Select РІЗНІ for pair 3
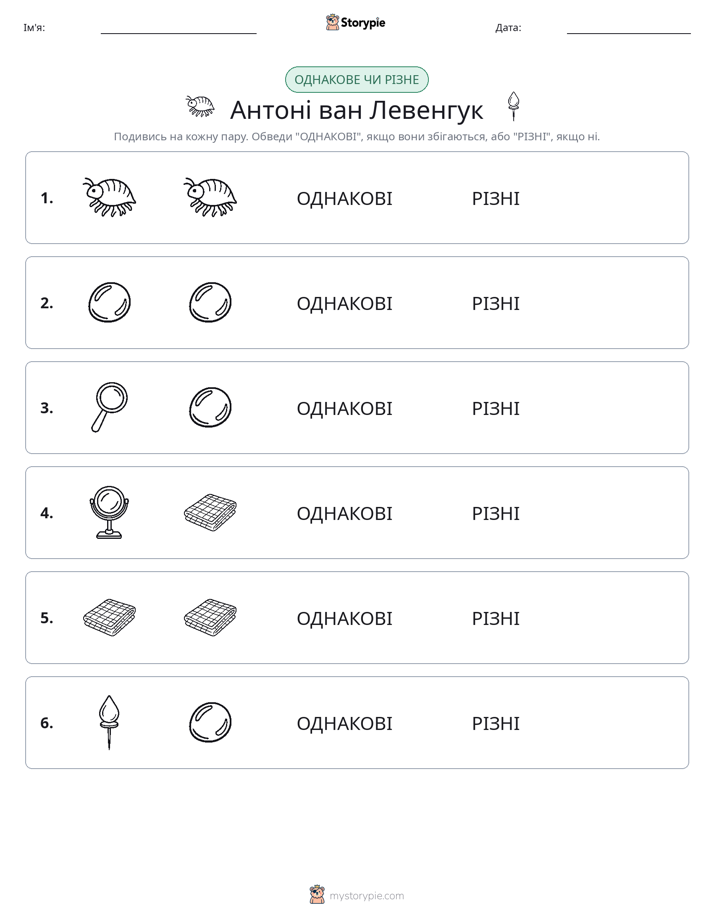This screenshot has width=714, height=924. click(495, 408)
